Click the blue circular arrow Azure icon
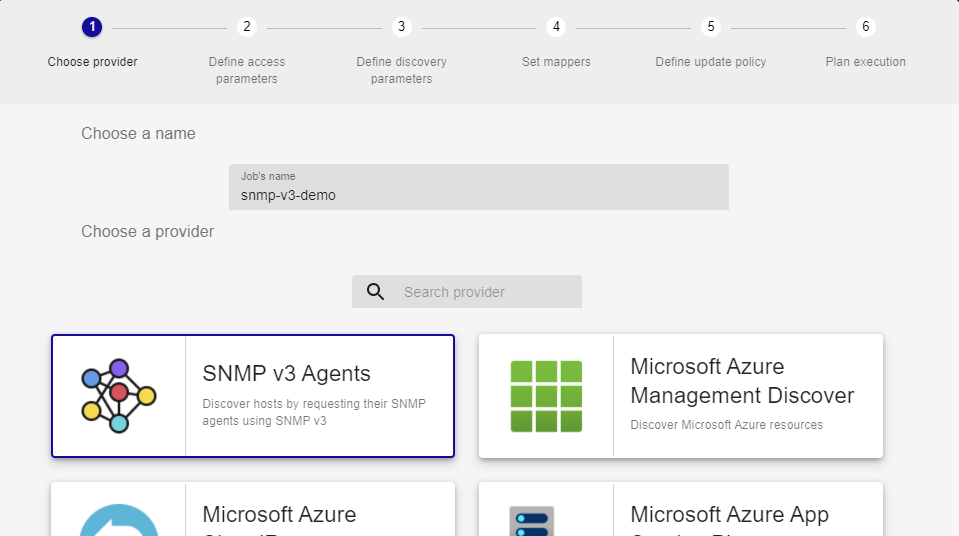The width and height of the screenshot is (959, 536). (119, 520)
